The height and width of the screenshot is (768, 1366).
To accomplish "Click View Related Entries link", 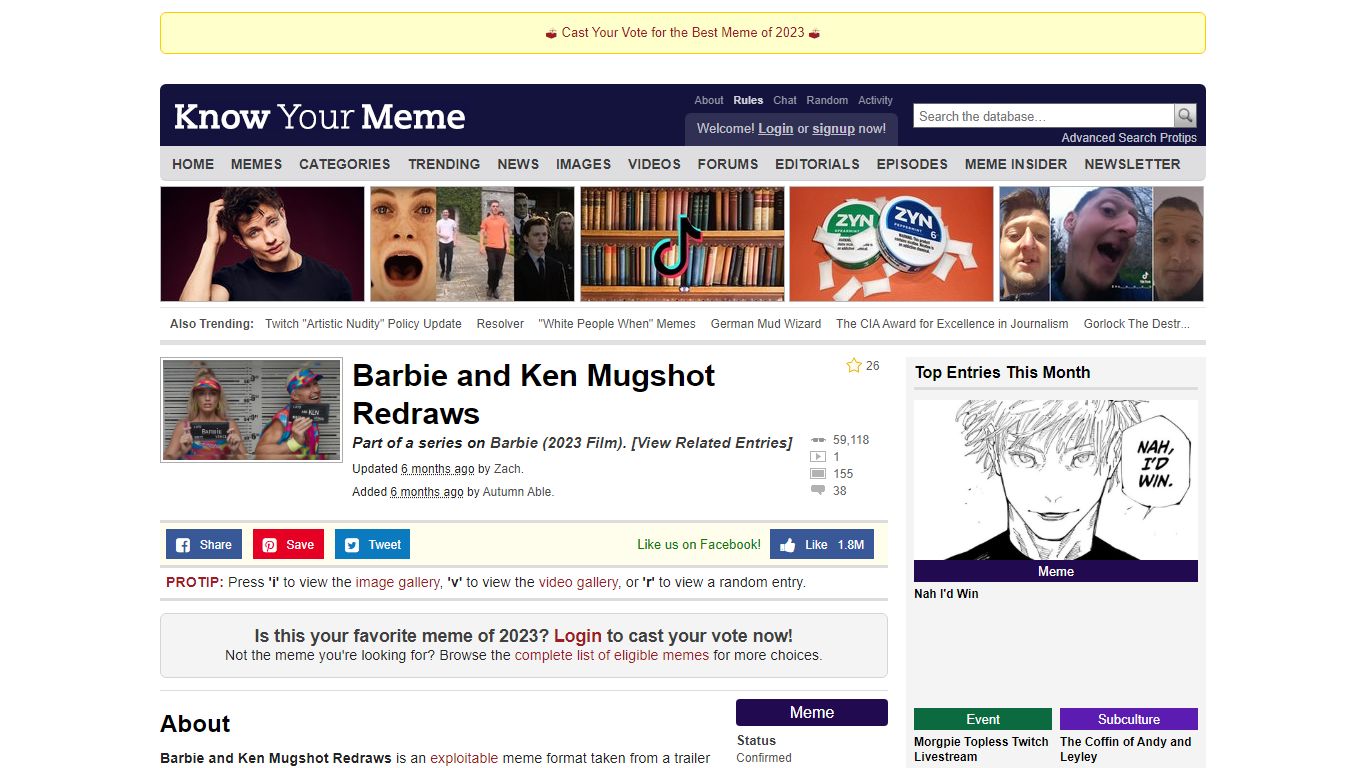I will (712, 443).
